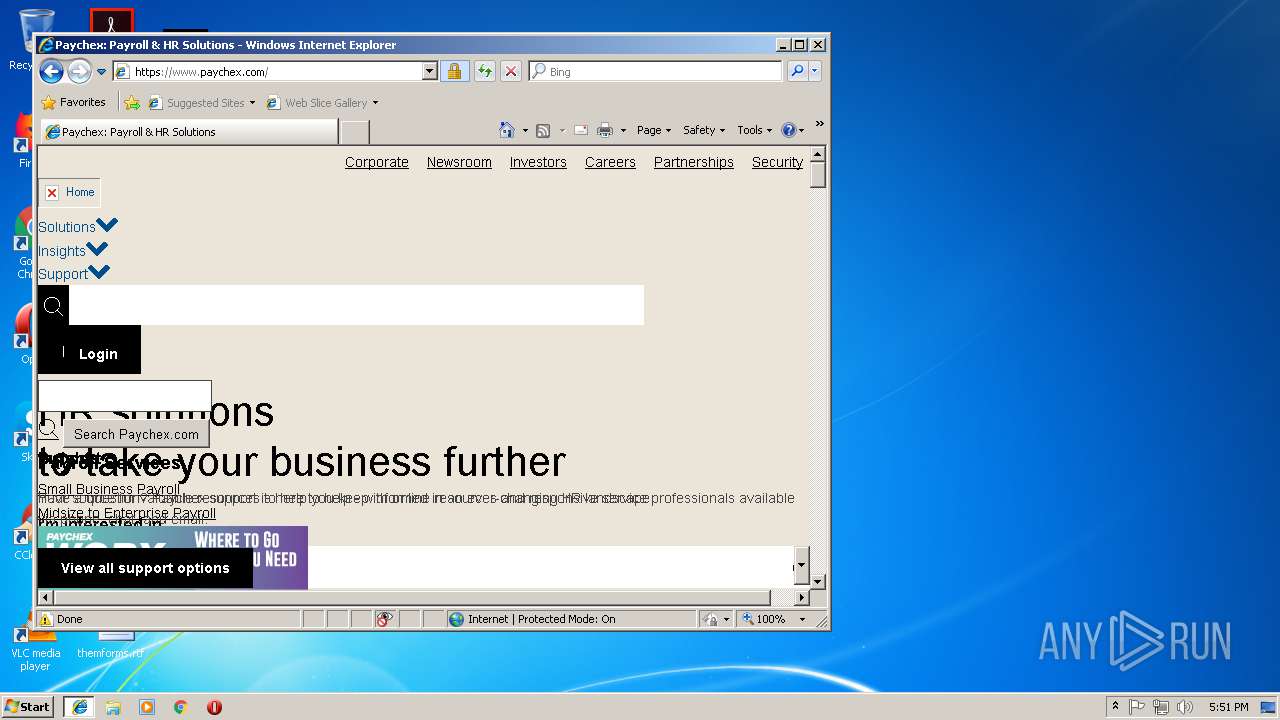Open Small Business Payroll link
This screenshot has height=720, width=1280.
click(x=109, y=490)
